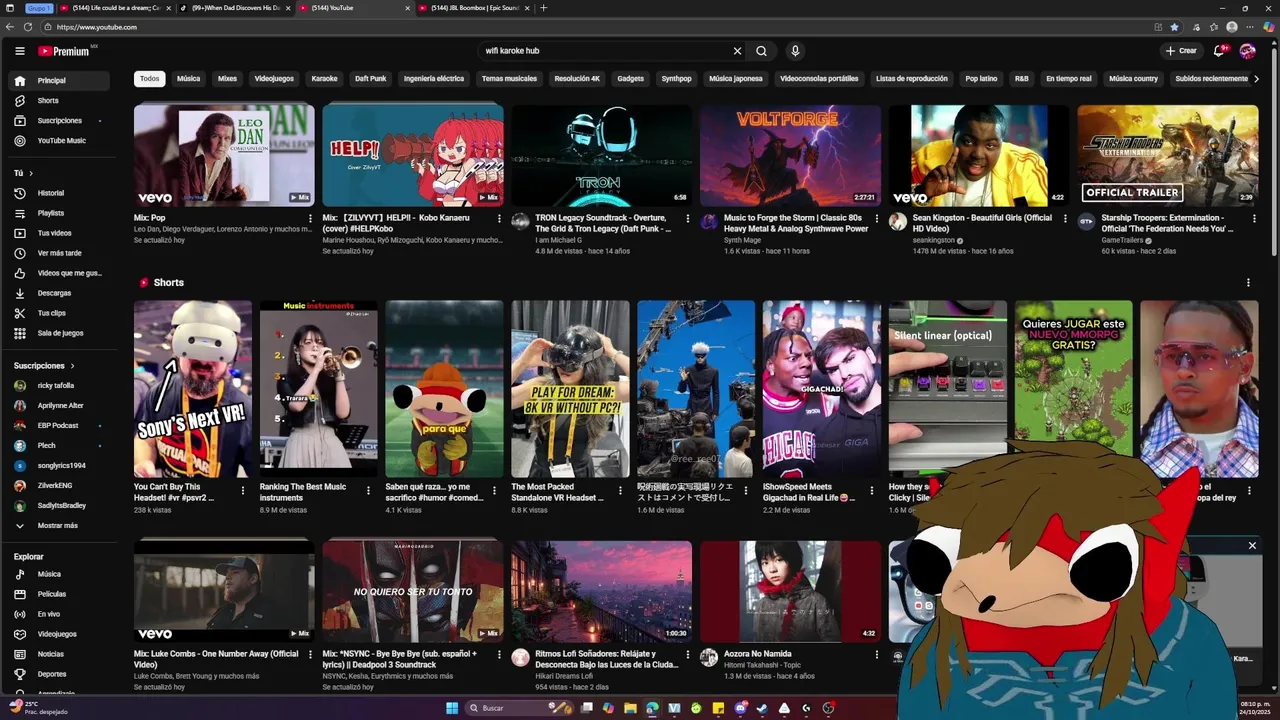Open Música under Explorar
Screen dimensions: 1280x720
click(x=59, y=574)
